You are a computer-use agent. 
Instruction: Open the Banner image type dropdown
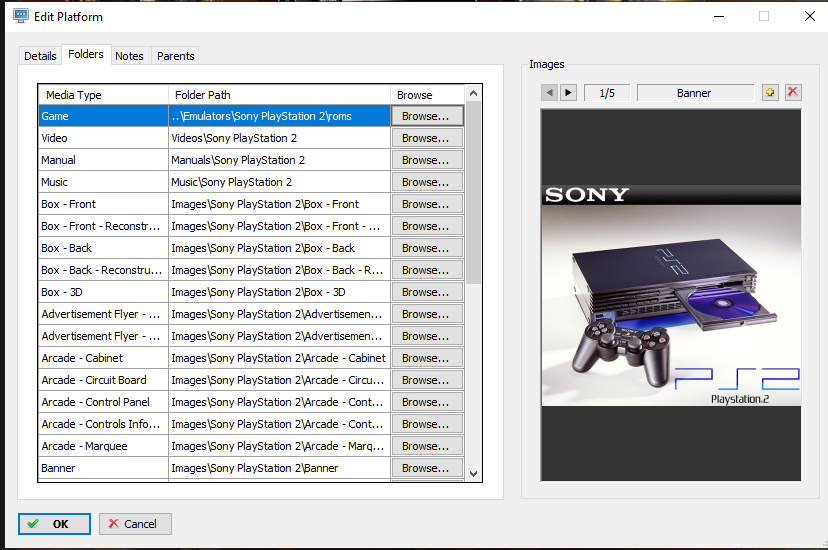[x=695, y=93]
